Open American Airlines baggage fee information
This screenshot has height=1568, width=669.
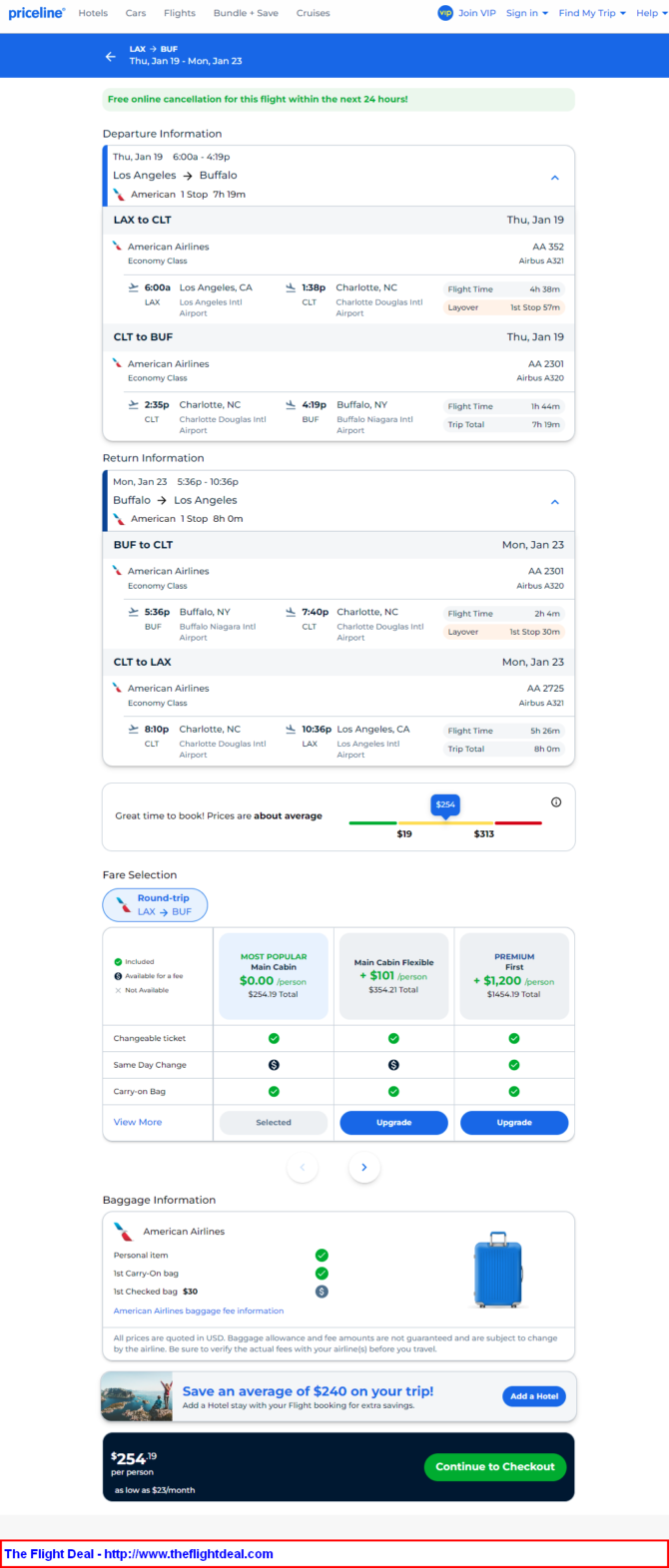click(x=199, y=1310)
